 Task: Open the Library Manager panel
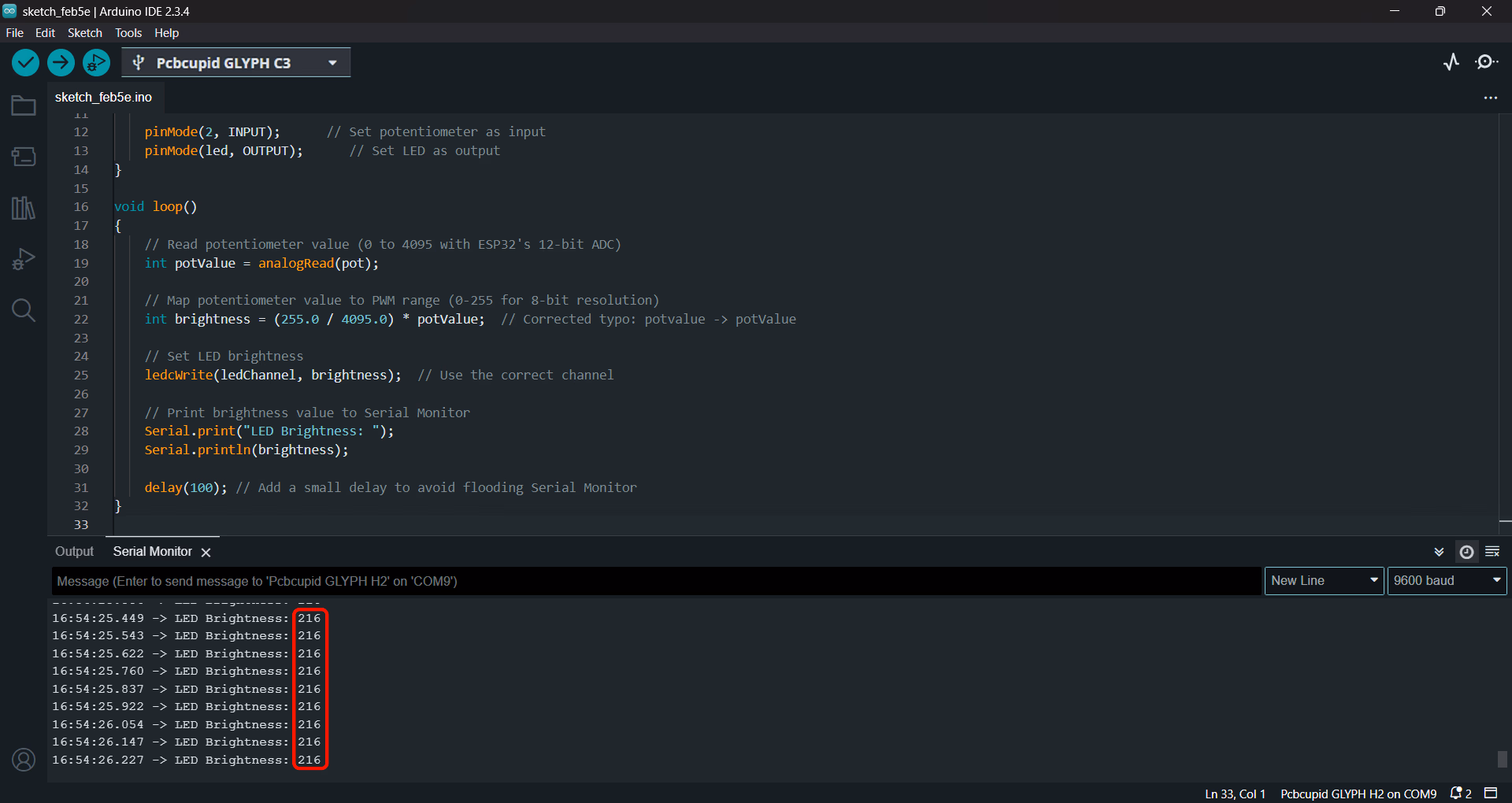23,208
